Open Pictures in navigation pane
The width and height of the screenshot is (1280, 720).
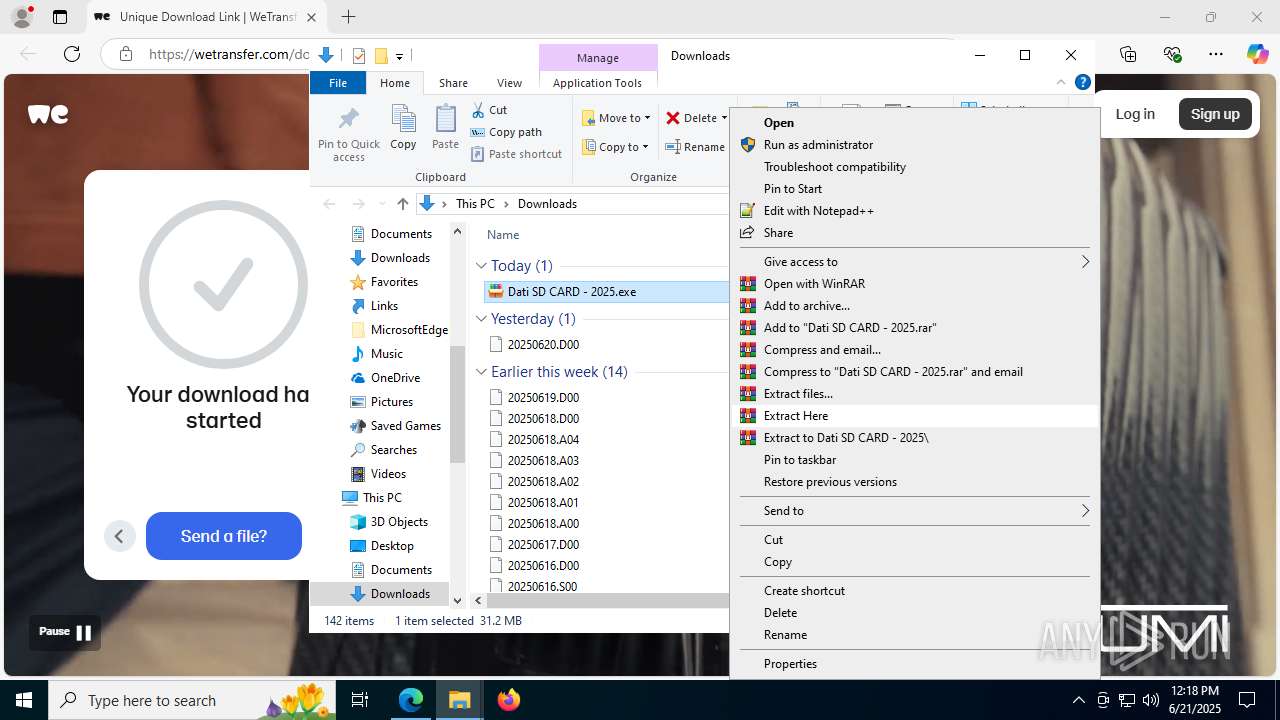[x=391, y=402]
